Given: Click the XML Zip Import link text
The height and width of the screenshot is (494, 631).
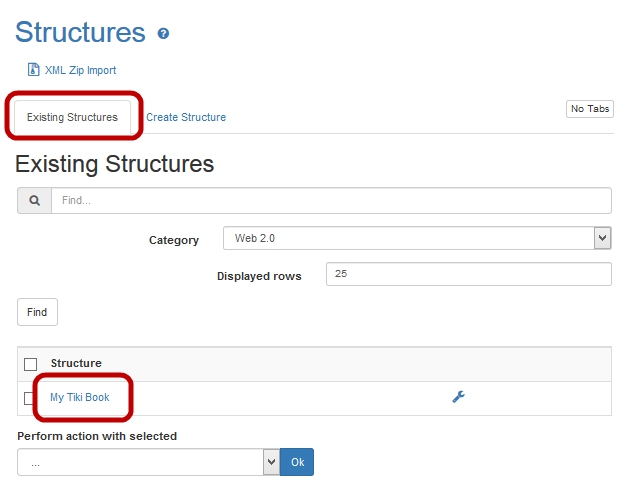Looking at the screenshot, I should [x=80, y=70].
